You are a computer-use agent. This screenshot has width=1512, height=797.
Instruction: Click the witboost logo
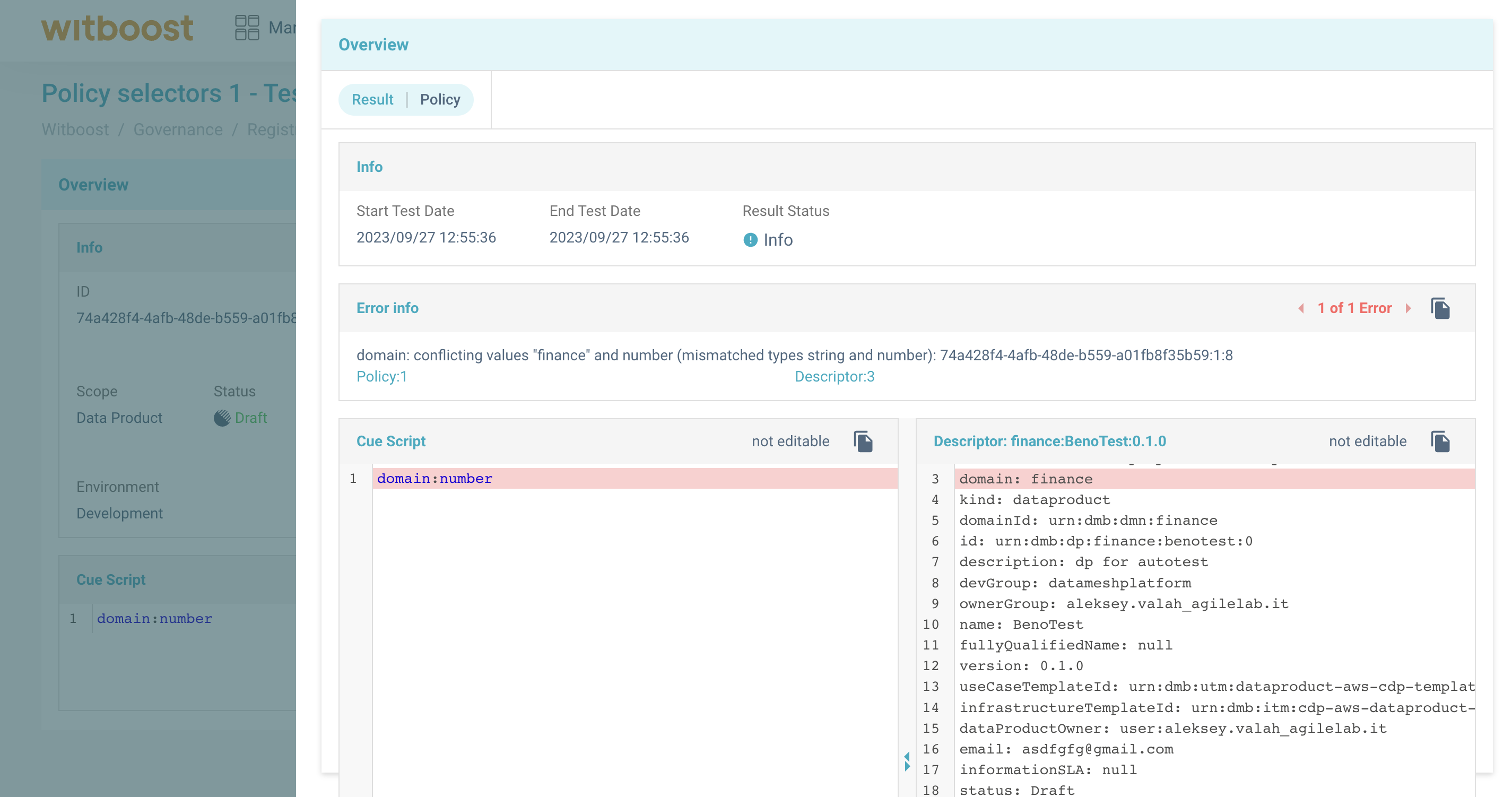(x=117, y=28)
